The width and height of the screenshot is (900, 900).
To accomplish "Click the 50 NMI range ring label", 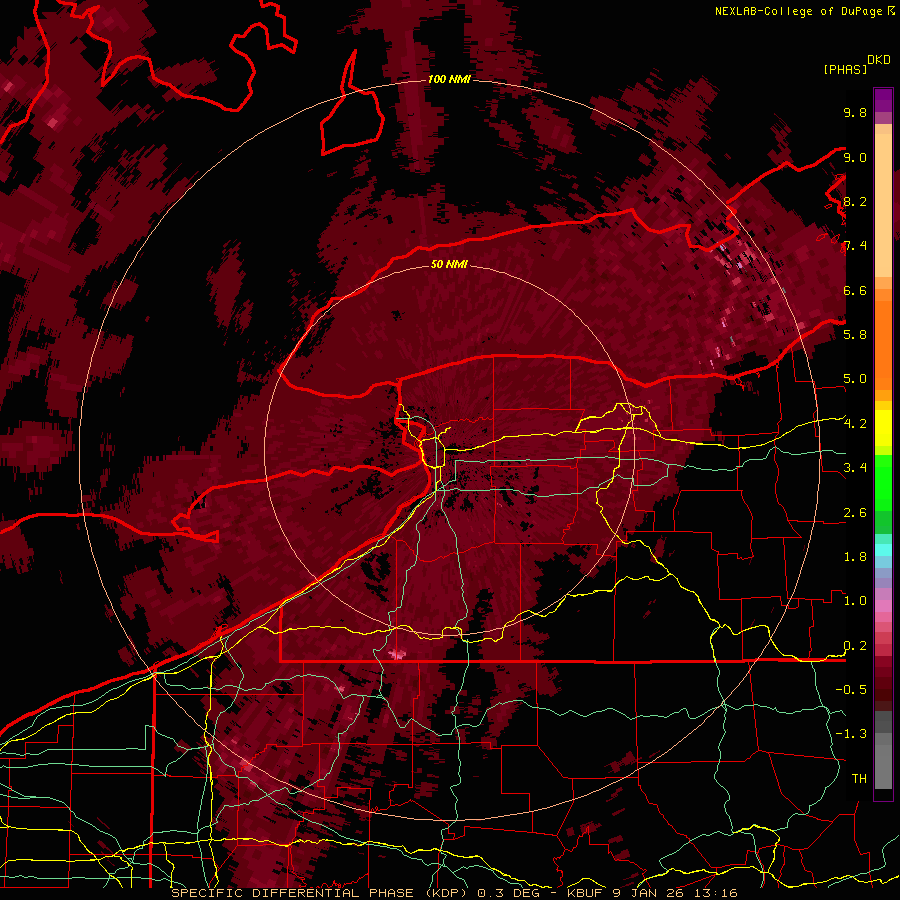I will (449, 264).
